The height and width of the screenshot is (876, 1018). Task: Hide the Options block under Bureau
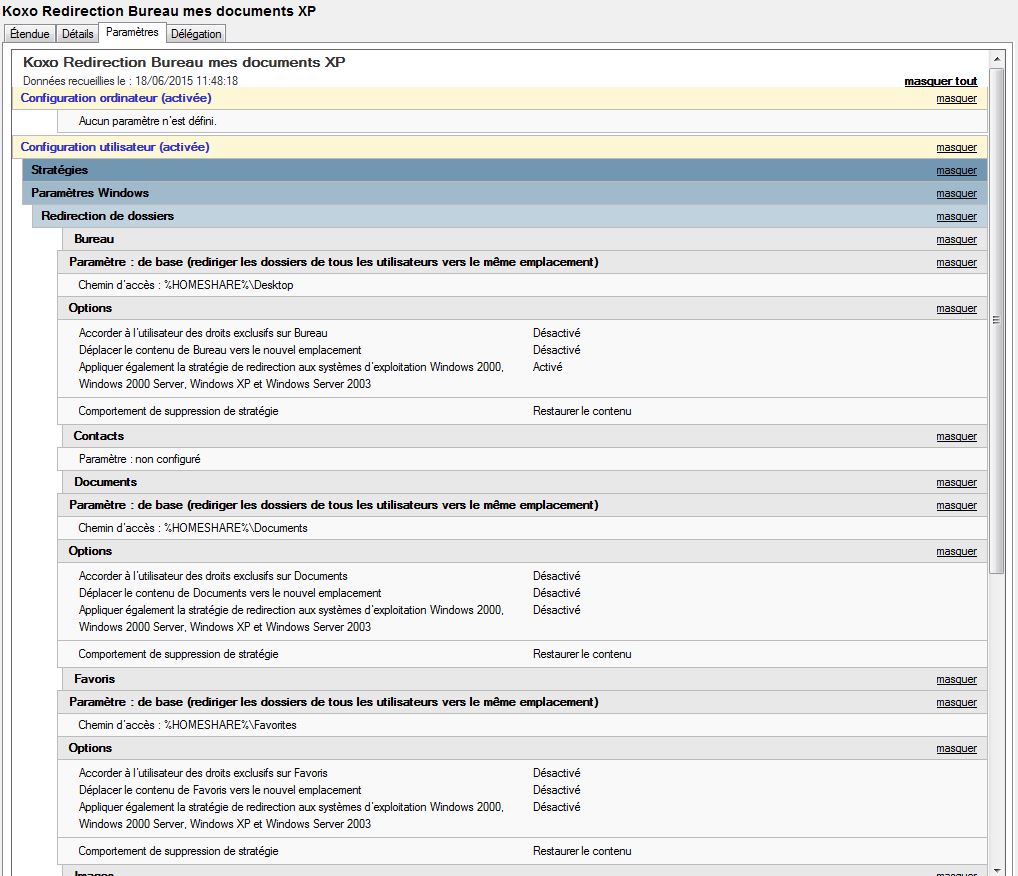click(956, 308)
